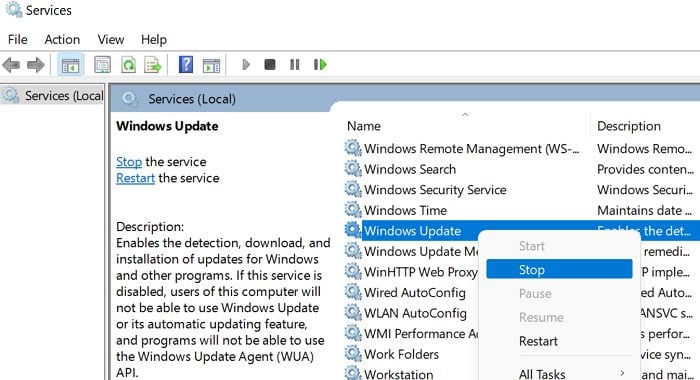This screenshot has width=700, height=380.
Task: Toggle the Show/Hide Console Tree icon
Action: [70, 65]
